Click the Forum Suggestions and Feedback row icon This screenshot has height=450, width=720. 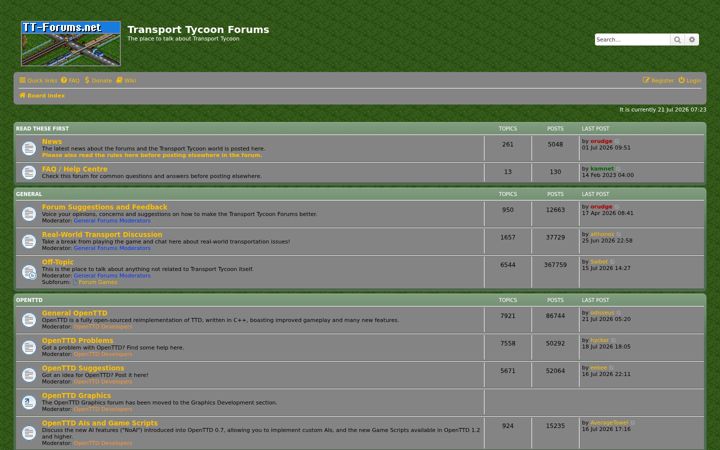29,214
